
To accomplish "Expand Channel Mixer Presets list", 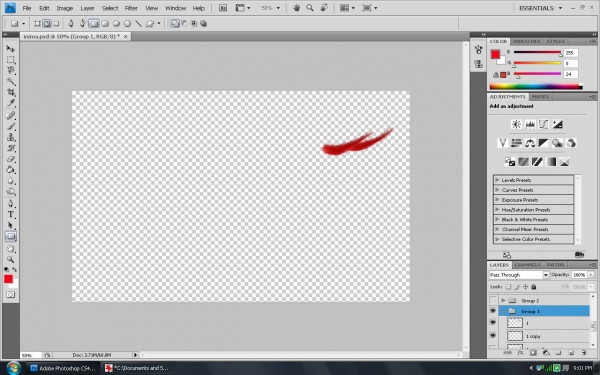I will click(497, 229).
